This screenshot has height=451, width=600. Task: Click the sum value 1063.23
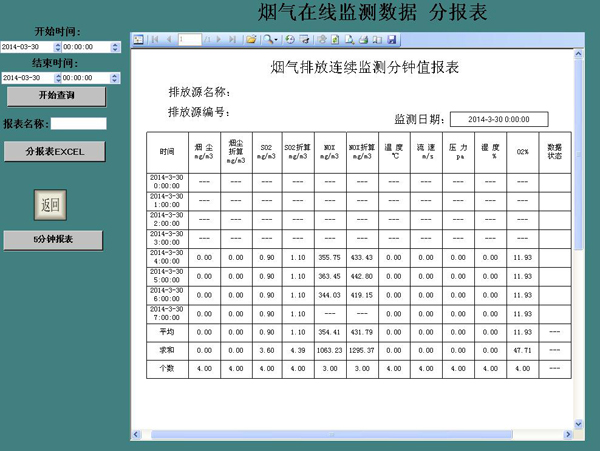click(329, 350)
